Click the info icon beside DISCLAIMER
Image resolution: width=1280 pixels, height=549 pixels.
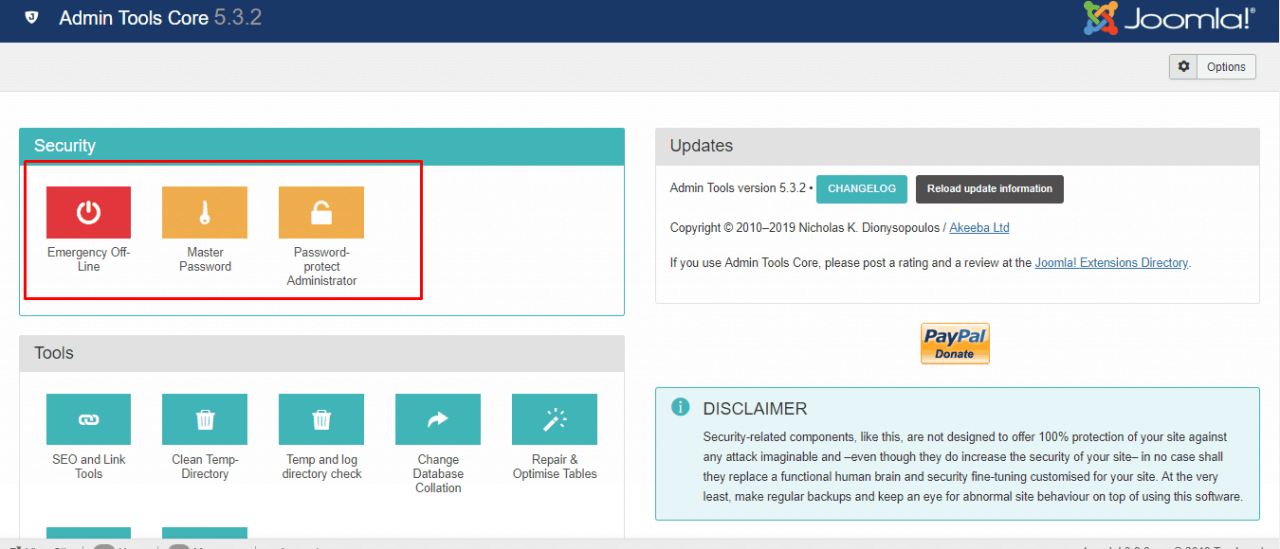click(x=681, y=407)
